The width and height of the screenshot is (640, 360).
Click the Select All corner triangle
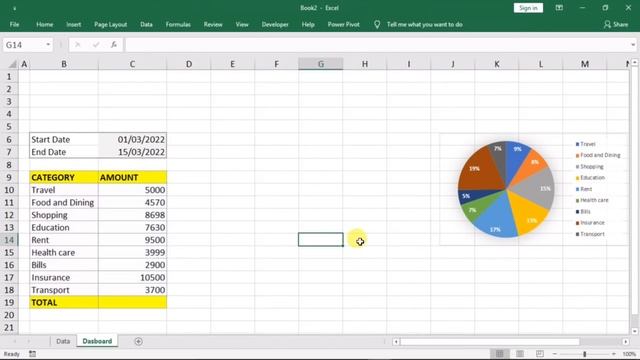(13, 64)
